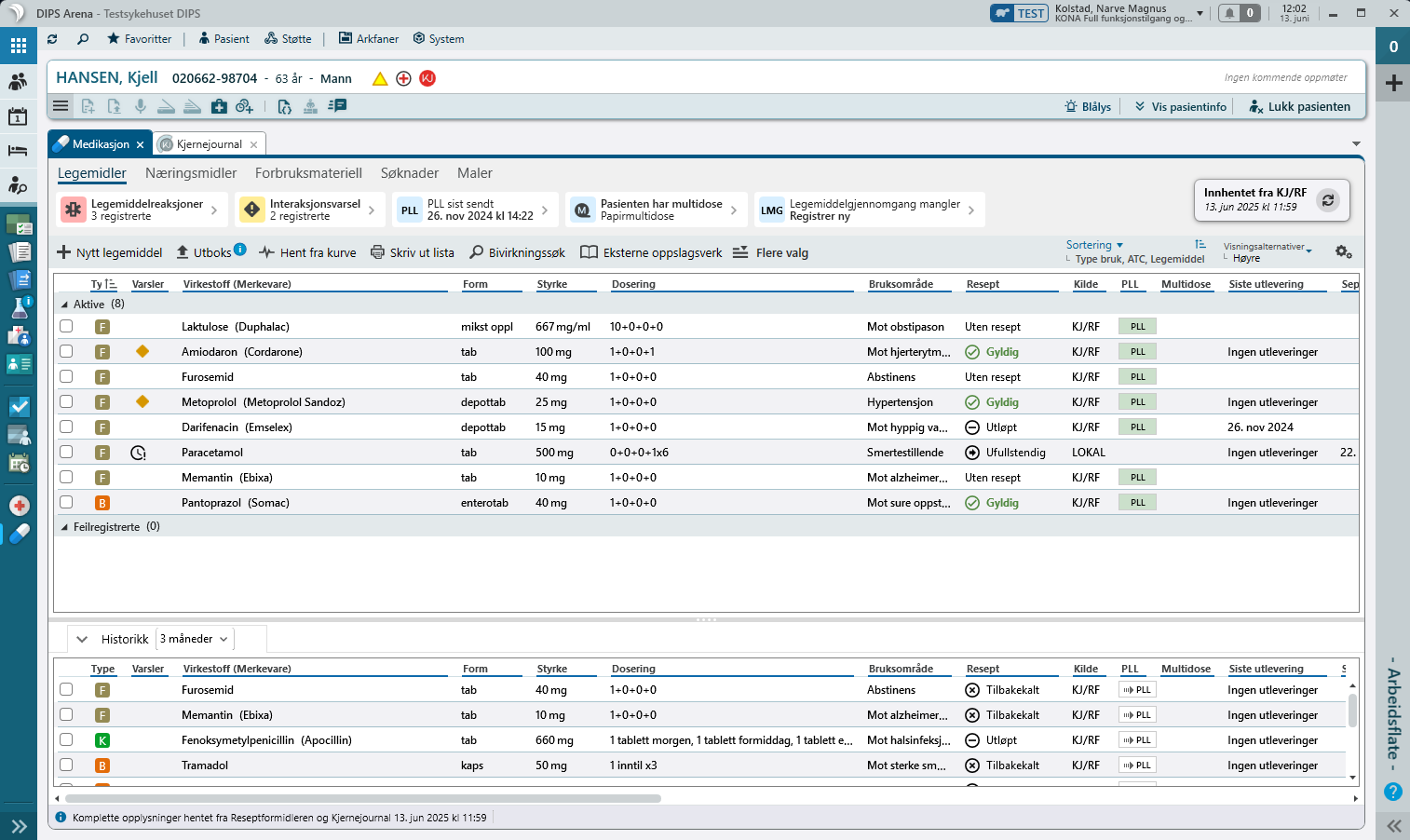The image size is (1410, 840).
Task: Click the yellow warning triangle beside patient name
Action: [380, 79]
